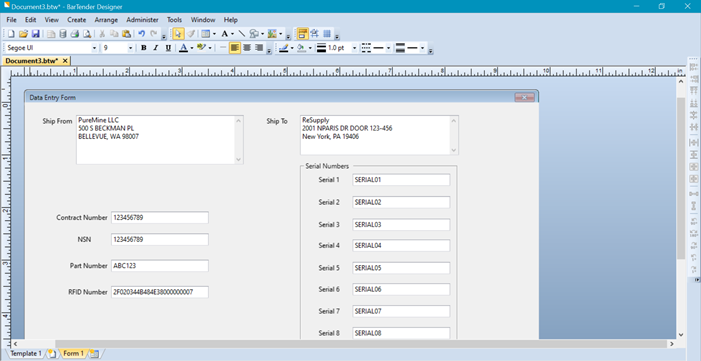Click the form control creation icon

(206, 34)
